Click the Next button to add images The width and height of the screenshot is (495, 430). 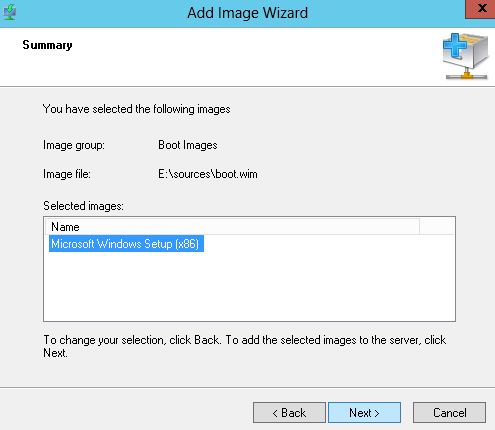[x=364, y=413]
